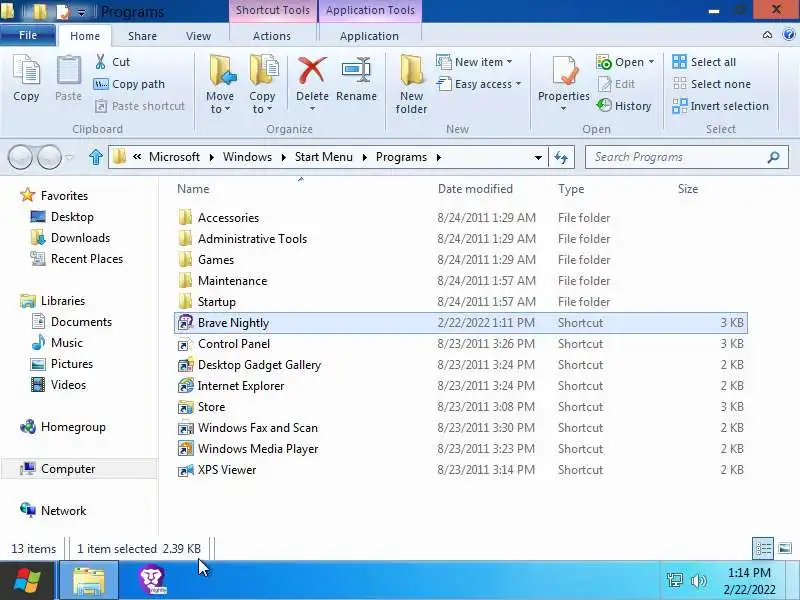
Task: Collapse the ribbon with the chevron
Action: point(767,35)
